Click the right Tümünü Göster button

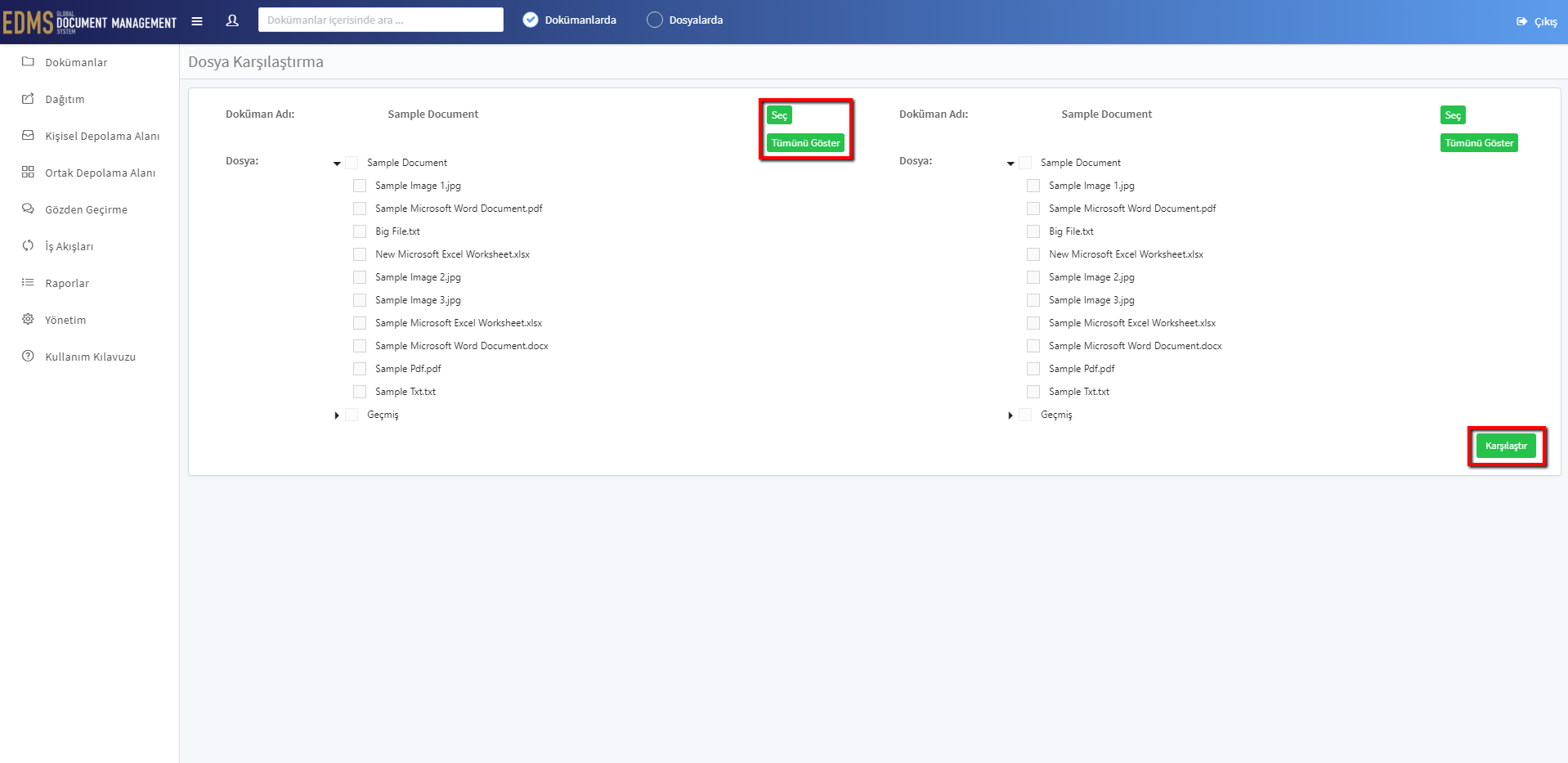1479,143
